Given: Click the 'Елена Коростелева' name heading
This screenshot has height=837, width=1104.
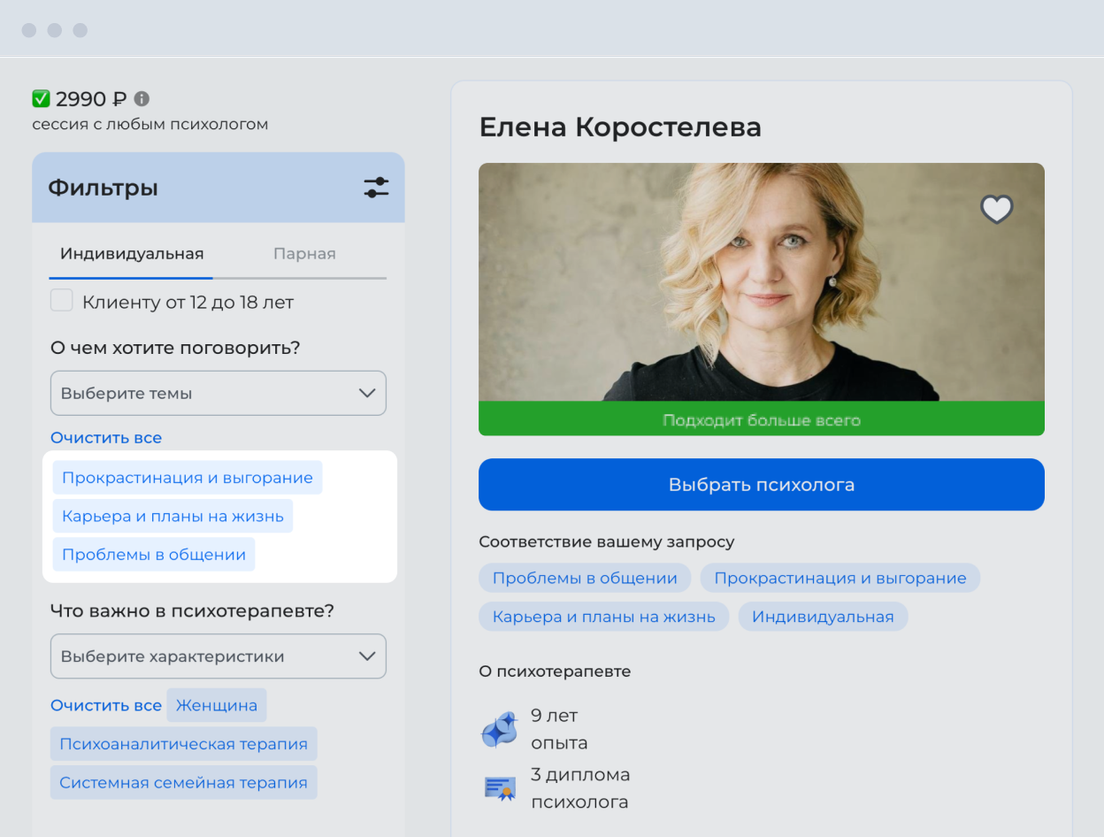Looking at the screenshot, I should [620, 127].
